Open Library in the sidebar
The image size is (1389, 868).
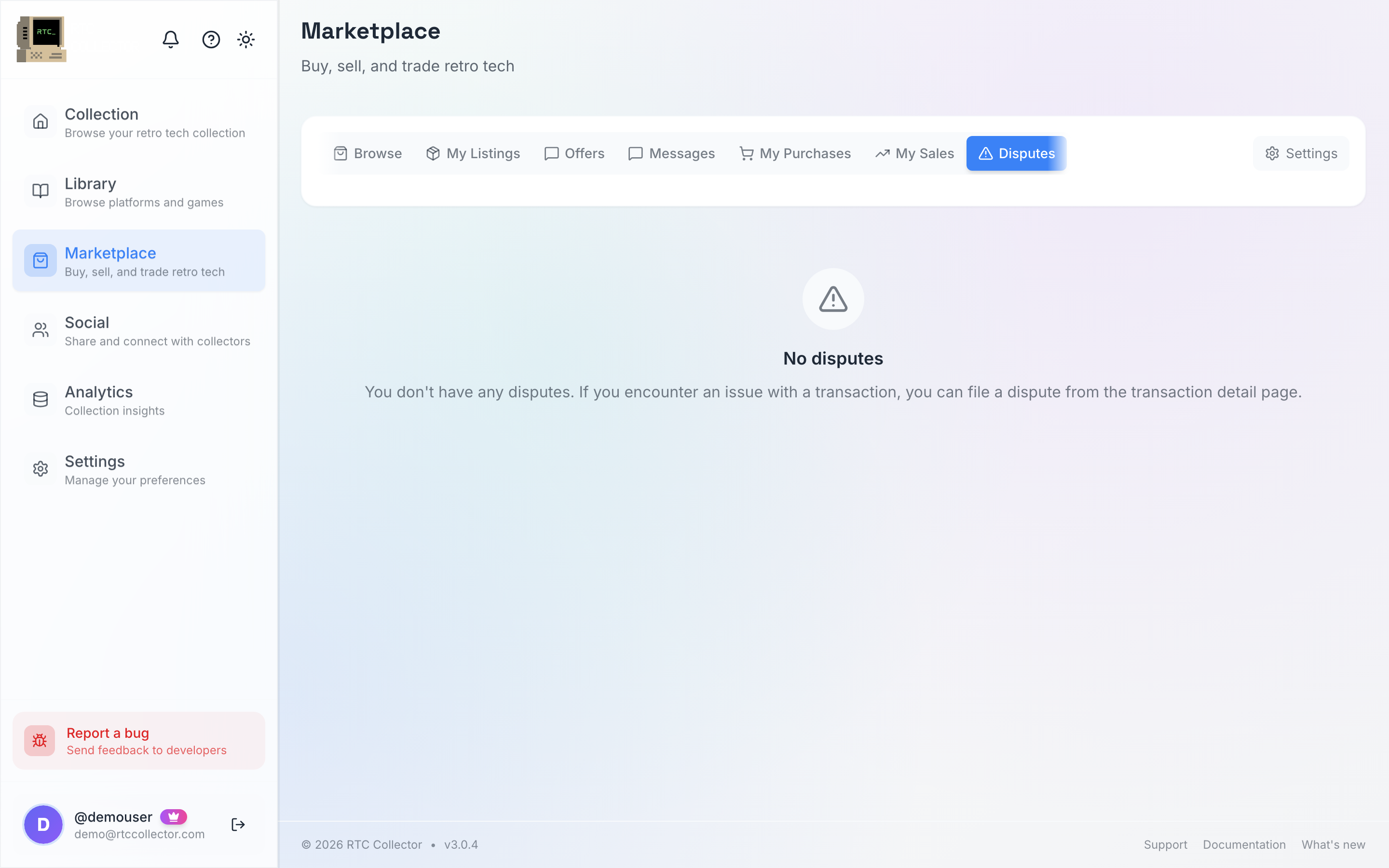[x=139, y=191]
